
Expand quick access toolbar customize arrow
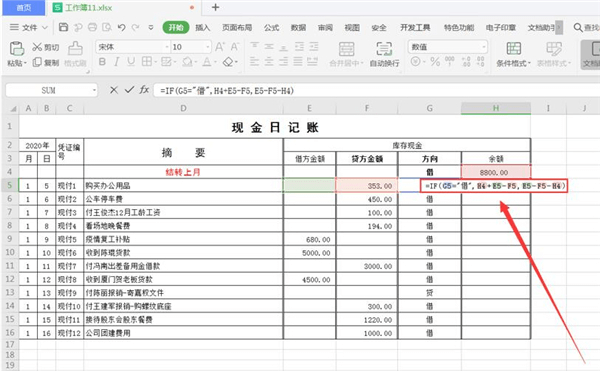[151, 28]
